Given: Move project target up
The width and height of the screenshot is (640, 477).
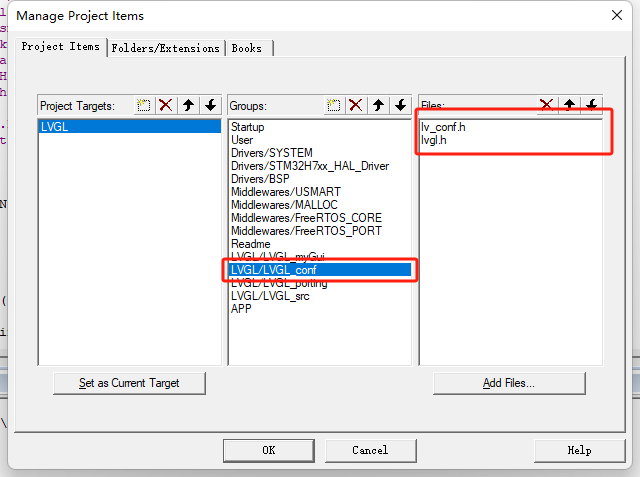Looking at the screenshot, I should [x=188, y=105].
